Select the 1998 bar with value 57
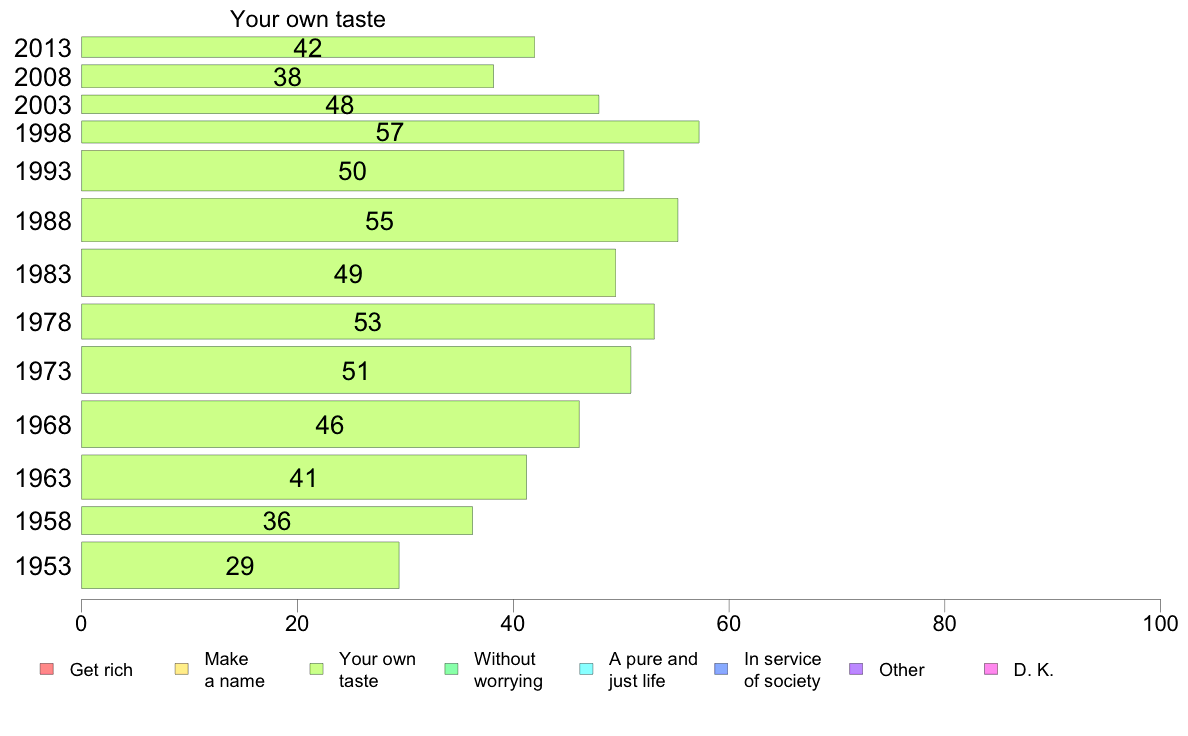The height and width of the screenshot is (736, 1188). click(x=390, y=132)
